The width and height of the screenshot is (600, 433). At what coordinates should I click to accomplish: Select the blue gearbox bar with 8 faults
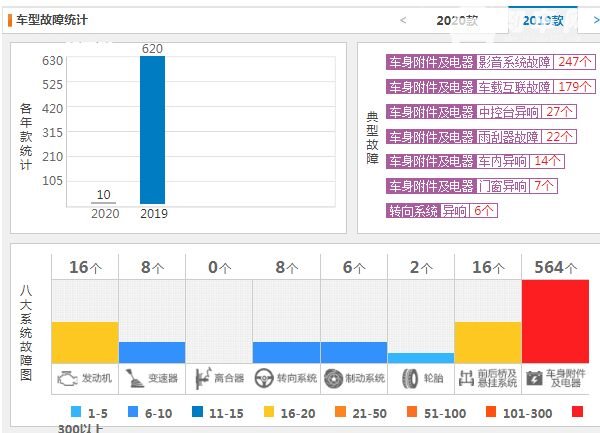tap(152, 352)
